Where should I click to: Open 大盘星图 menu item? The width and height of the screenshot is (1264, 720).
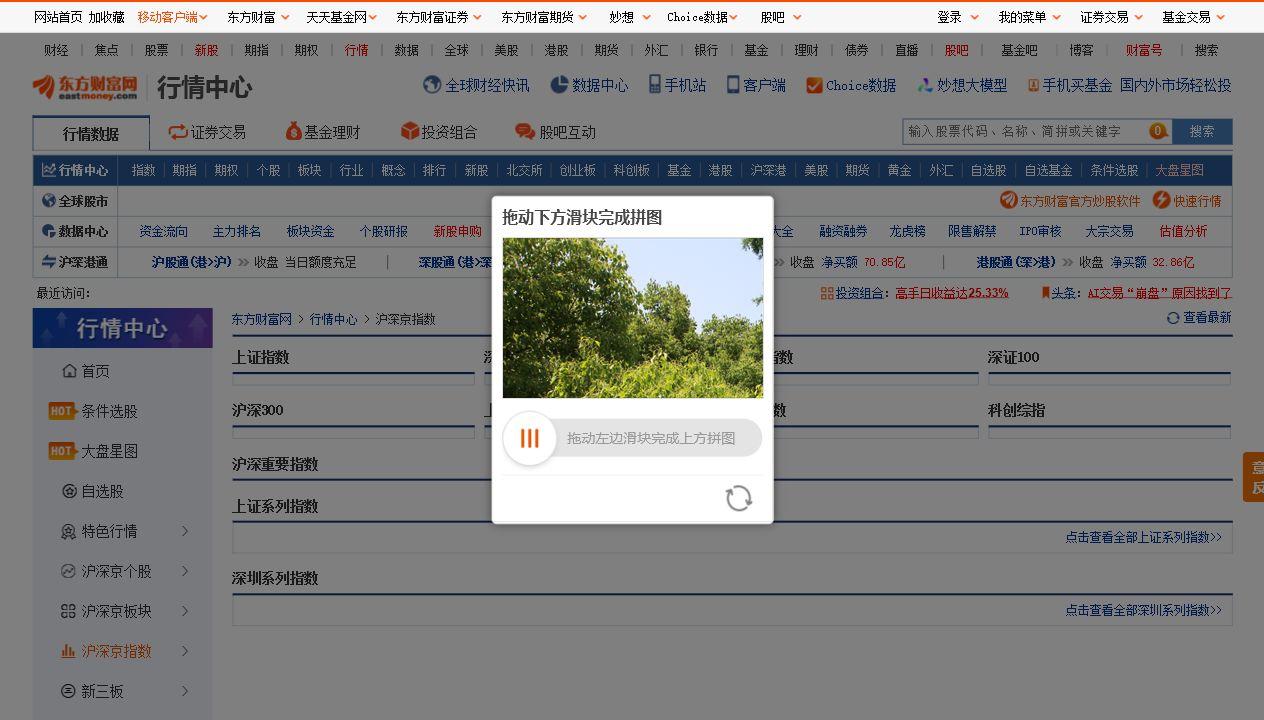[x=1180, y=170]
